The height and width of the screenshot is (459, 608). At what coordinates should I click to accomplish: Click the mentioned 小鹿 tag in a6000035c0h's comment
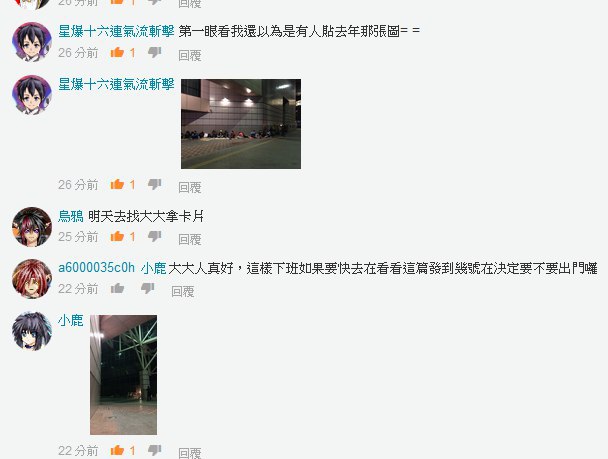point(154,268)
